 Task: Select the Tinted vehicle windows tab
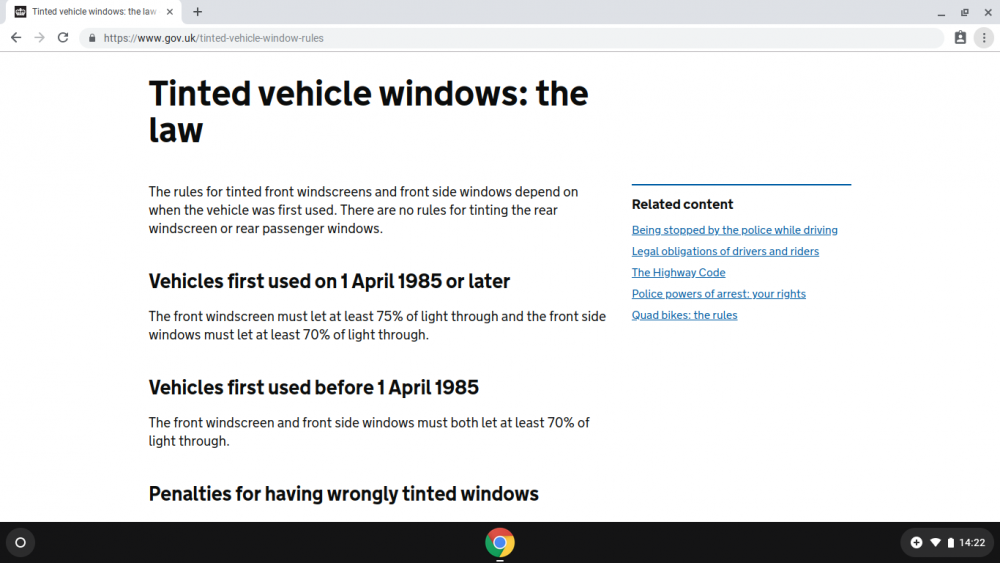[94, 11]
